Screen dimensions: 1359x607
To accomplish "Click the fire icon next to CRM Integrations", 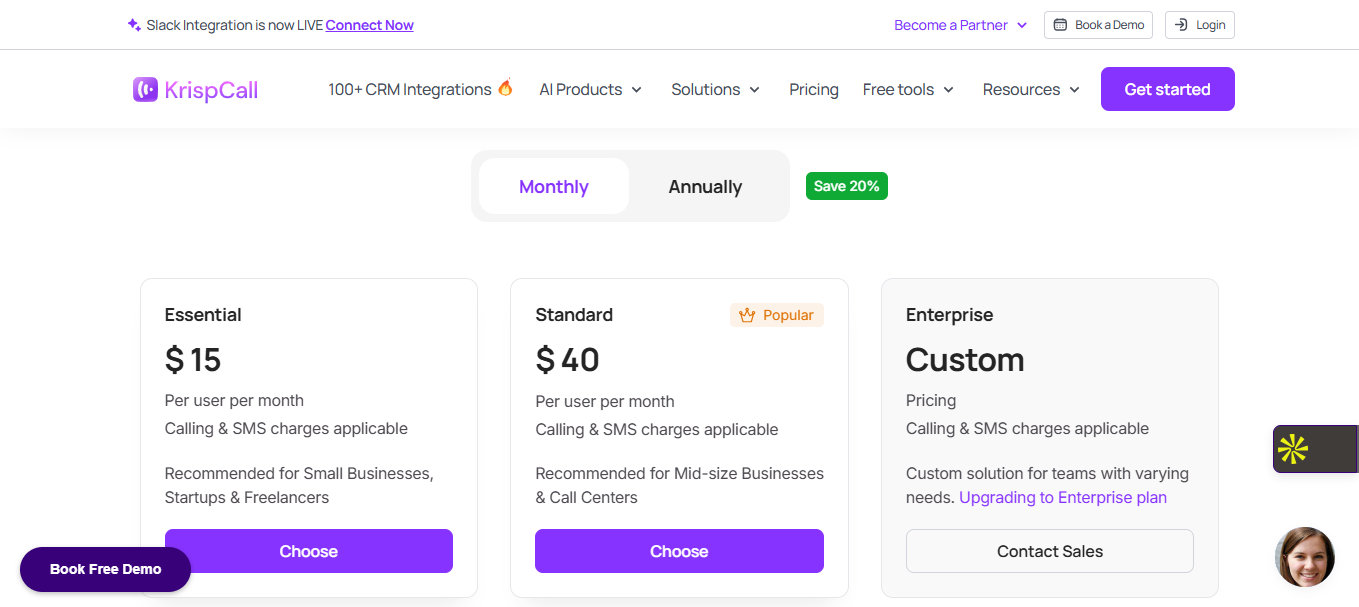I will tap(505, 88).
